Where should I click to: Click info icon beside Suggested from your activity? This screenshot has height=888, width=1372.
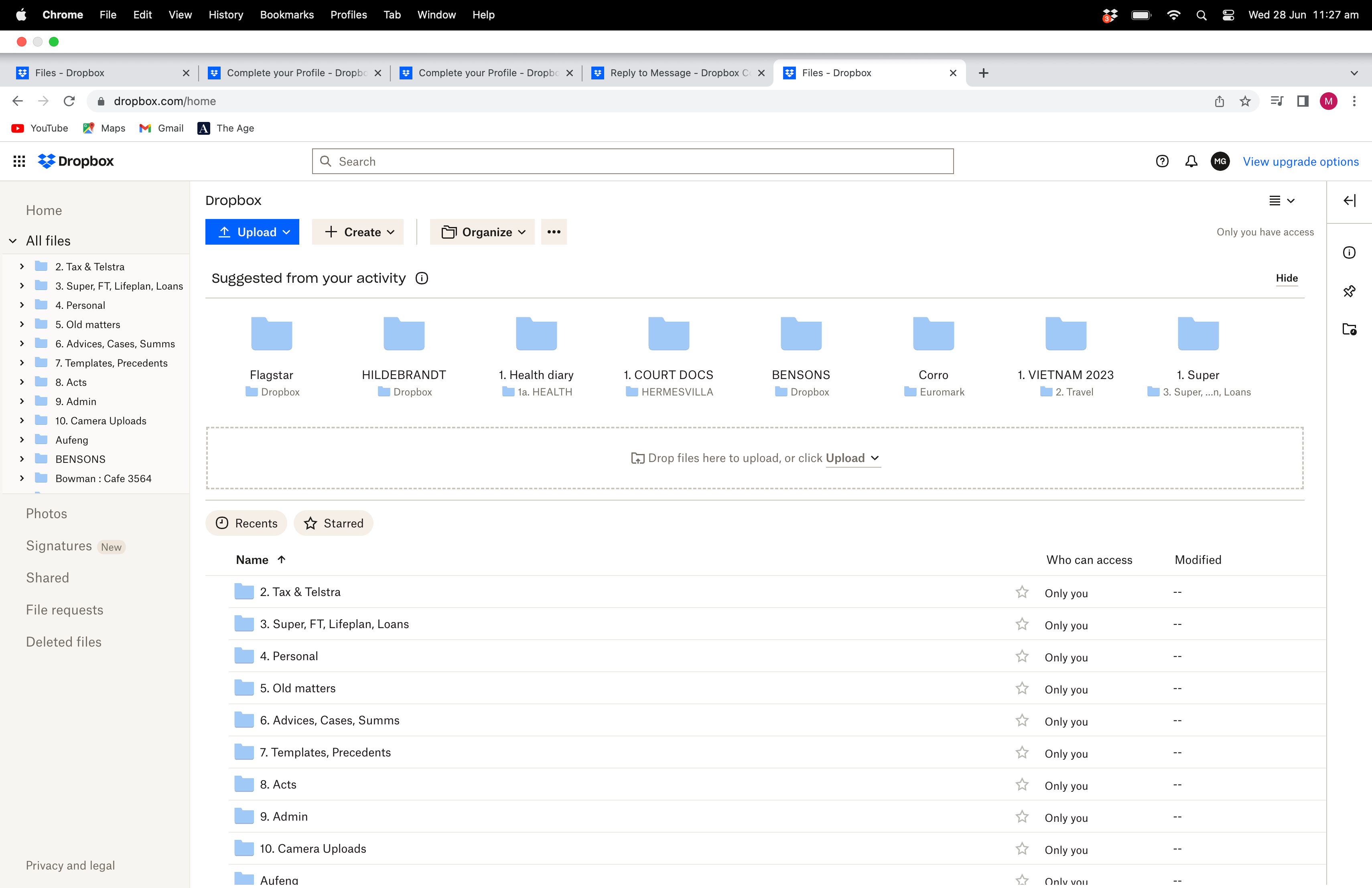[x=422, y=278]
